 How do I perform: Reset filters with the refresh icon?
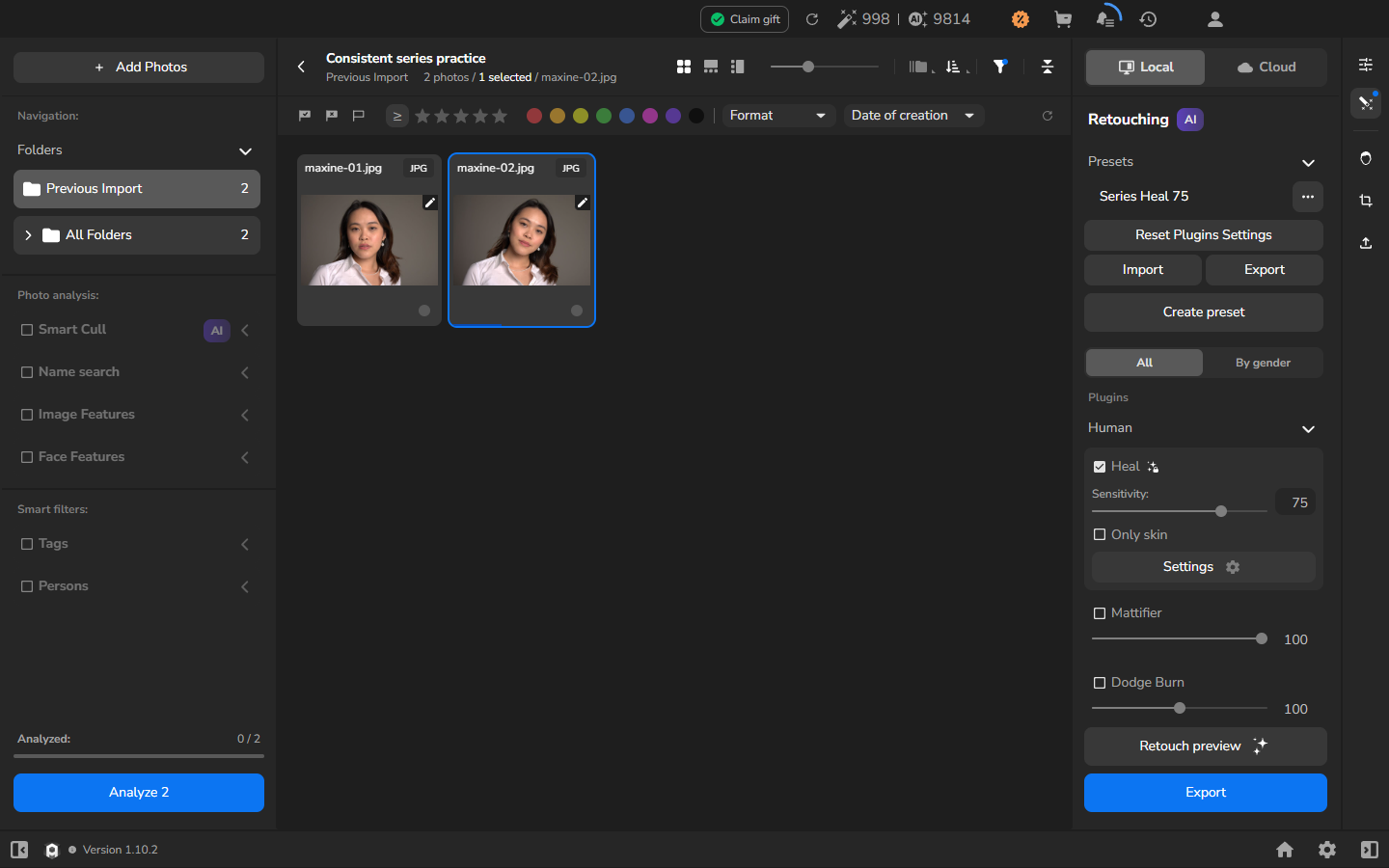[1048, 116]
